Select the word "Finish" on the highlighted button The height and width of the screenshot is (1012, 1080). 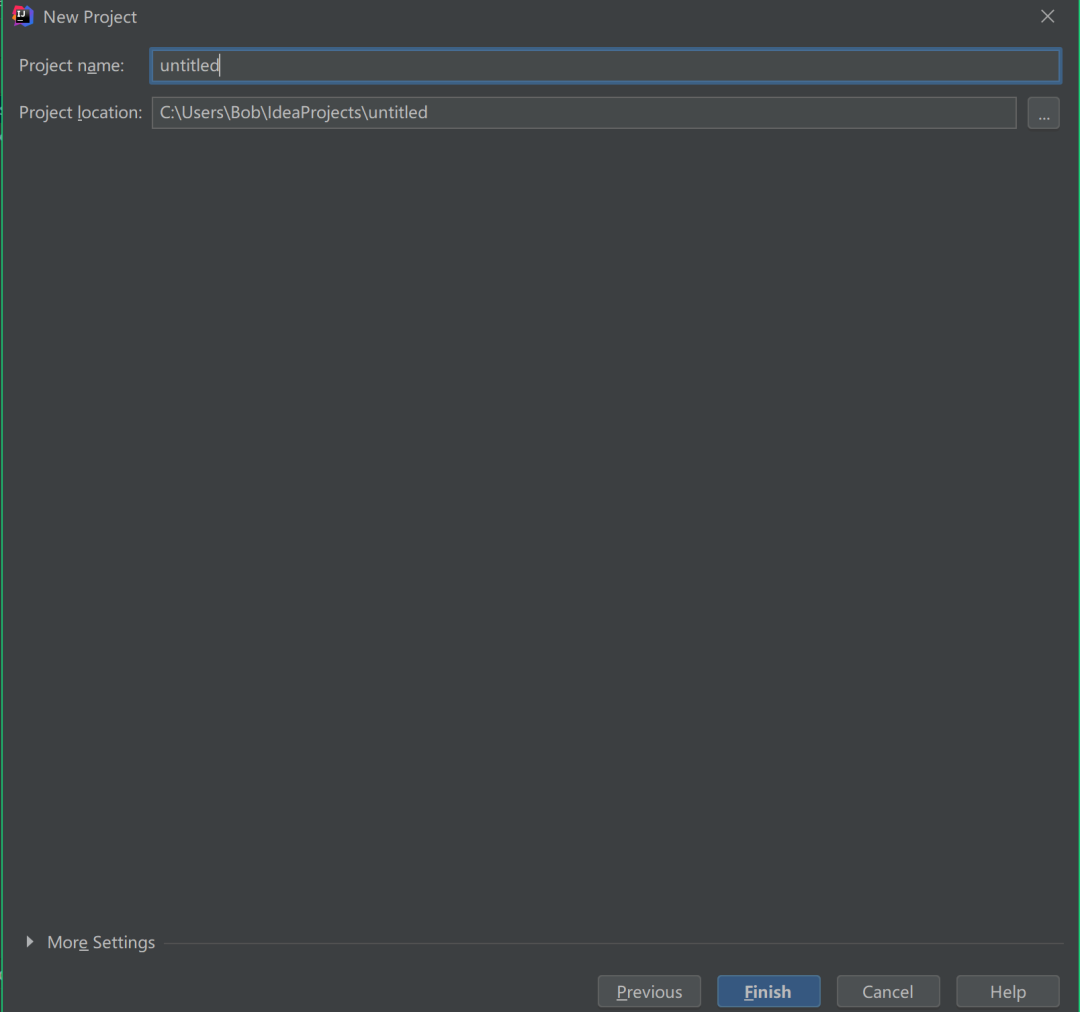tap(768, 991)
